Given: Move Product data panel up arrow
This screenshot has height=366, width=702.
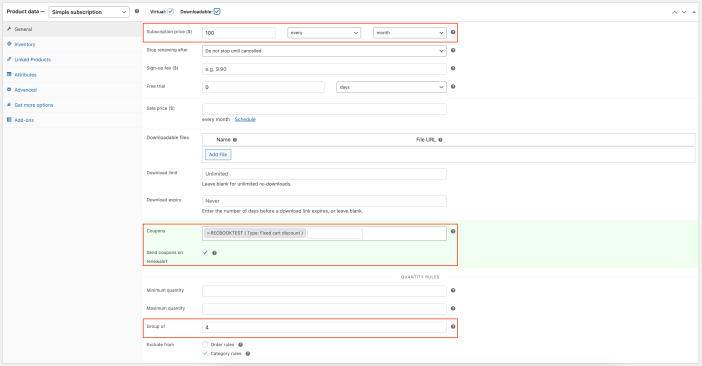Looking at the screenshot, I should [674, 12].
